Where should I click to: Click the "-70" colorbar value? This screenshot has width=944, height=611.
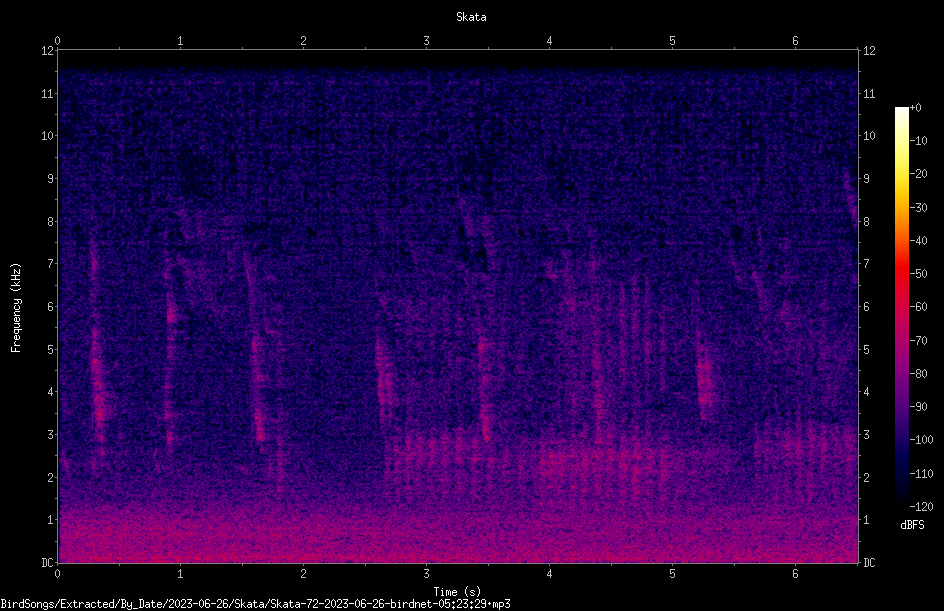click(x=919, y=341)
